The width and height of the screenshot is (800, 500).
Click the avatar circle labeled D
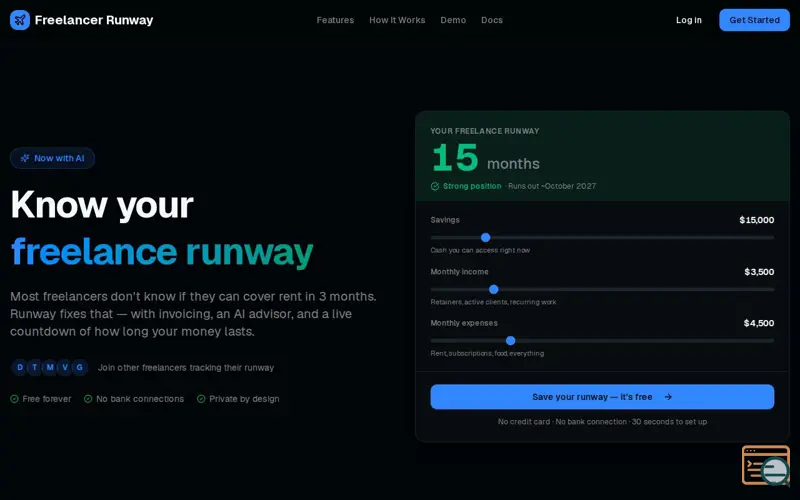20,367
